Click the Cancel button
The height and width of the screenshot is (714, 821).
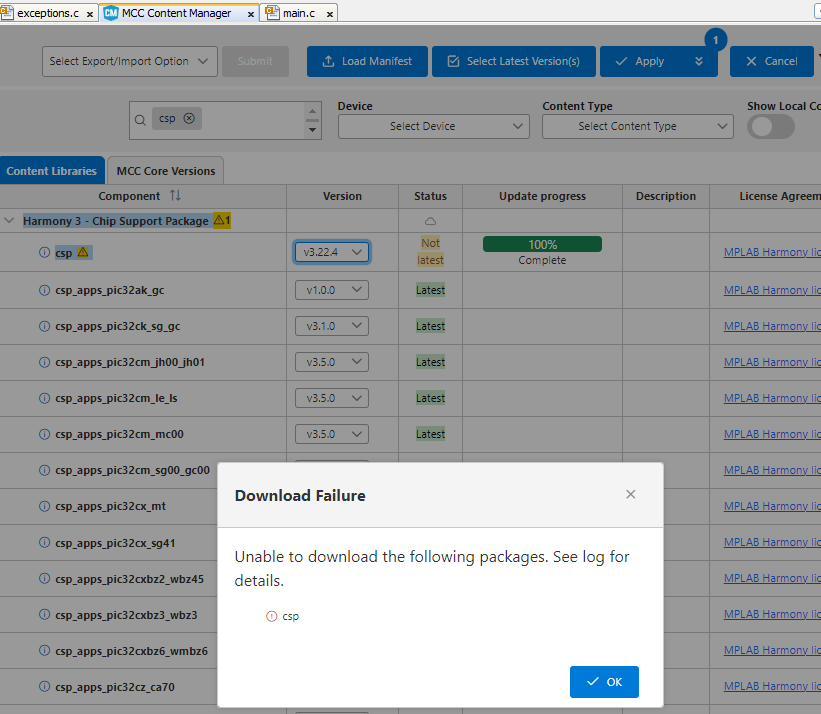tap(772, 61)
